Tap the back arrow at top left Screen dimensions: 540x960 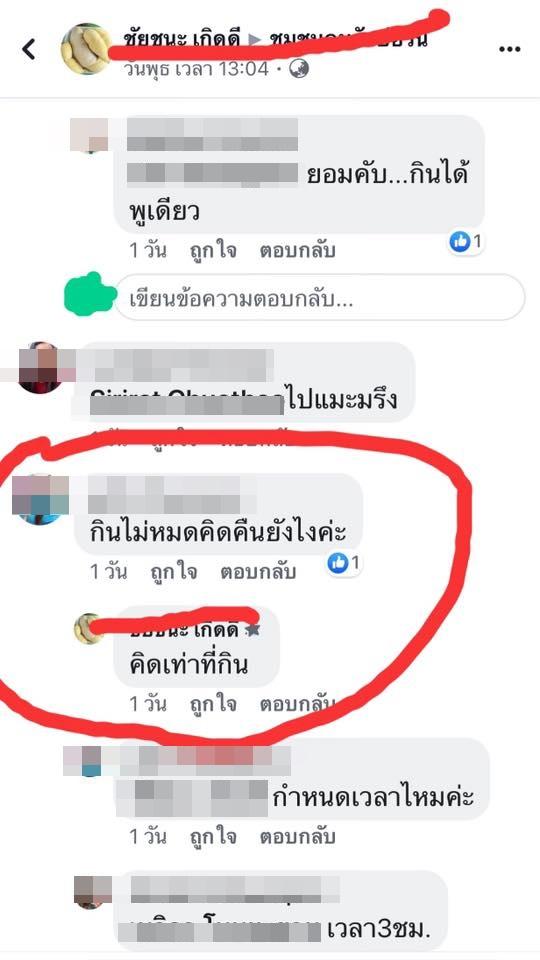[x=29, y=49]
